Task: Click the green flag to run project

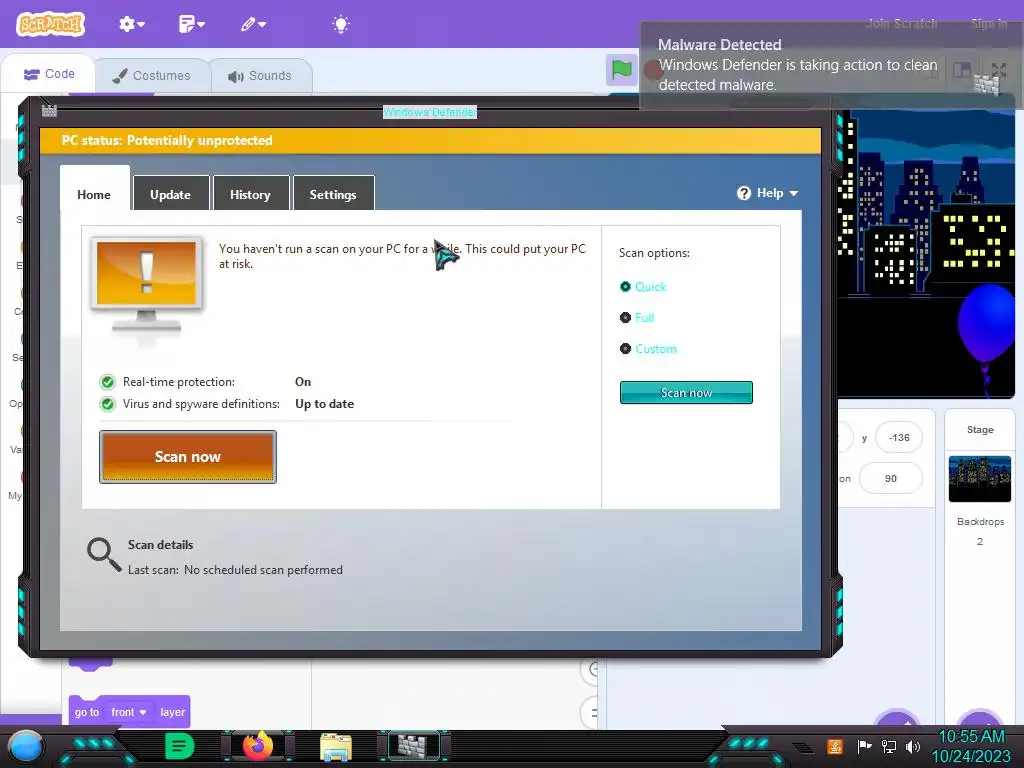Action: 621,69
